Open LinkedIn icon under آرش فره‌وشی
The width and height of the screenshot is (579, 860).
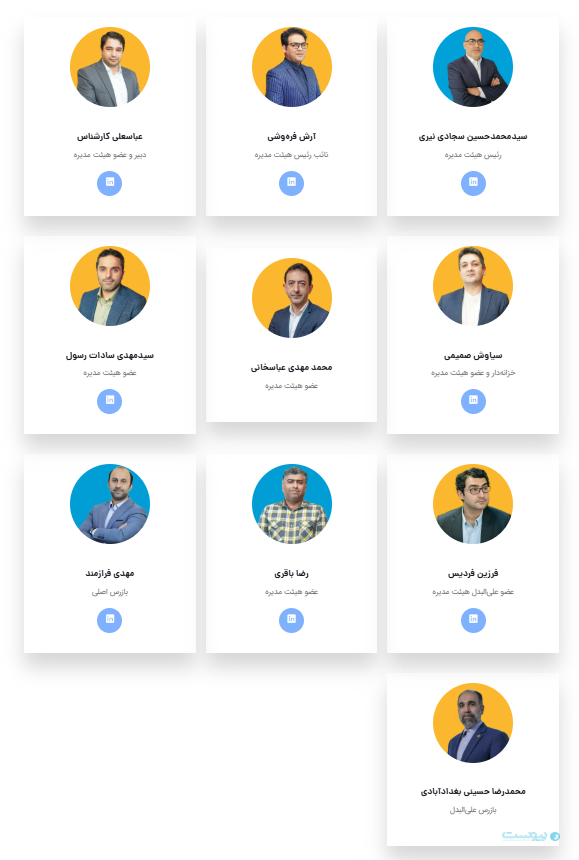click(x=291, y=183)
